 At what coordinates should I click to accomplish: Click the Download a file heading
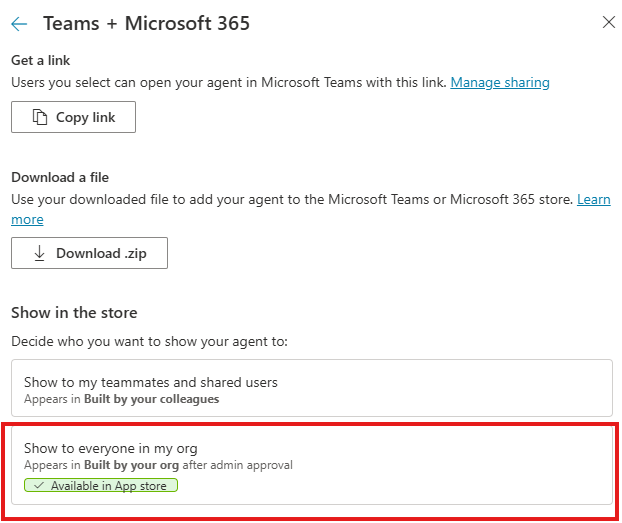click(x=60, y=177)
